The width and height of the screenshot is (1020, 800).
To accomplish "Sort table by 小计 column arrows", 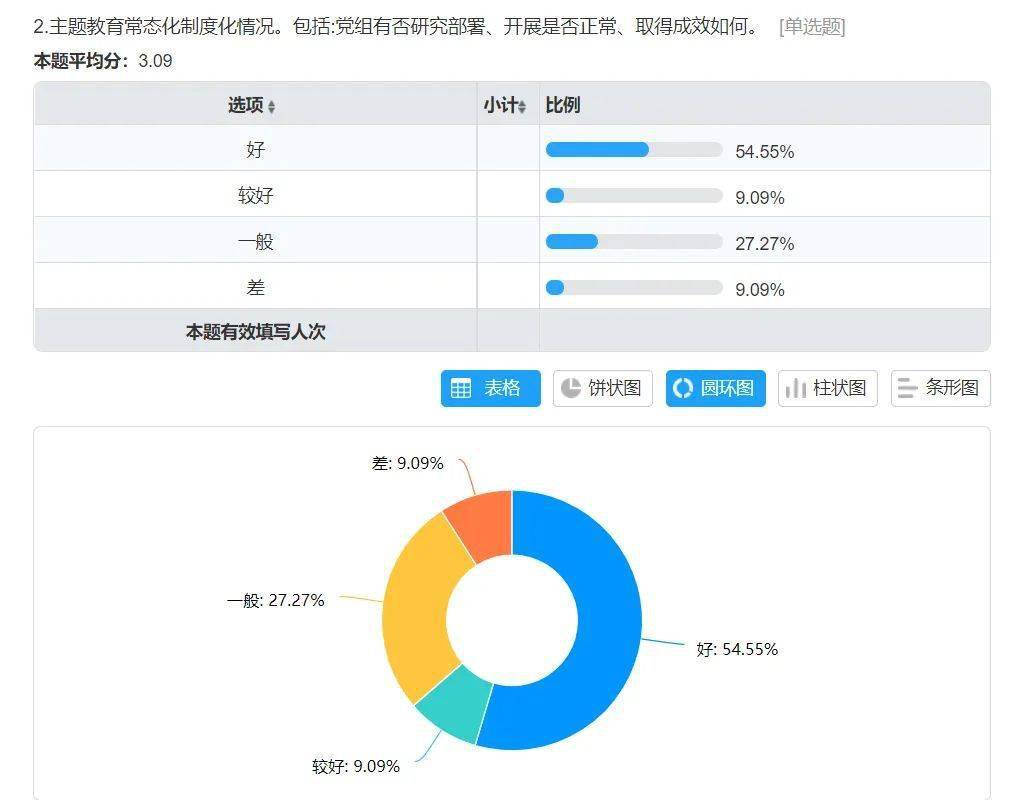I will pyautogui.click(x=522, y=107).
